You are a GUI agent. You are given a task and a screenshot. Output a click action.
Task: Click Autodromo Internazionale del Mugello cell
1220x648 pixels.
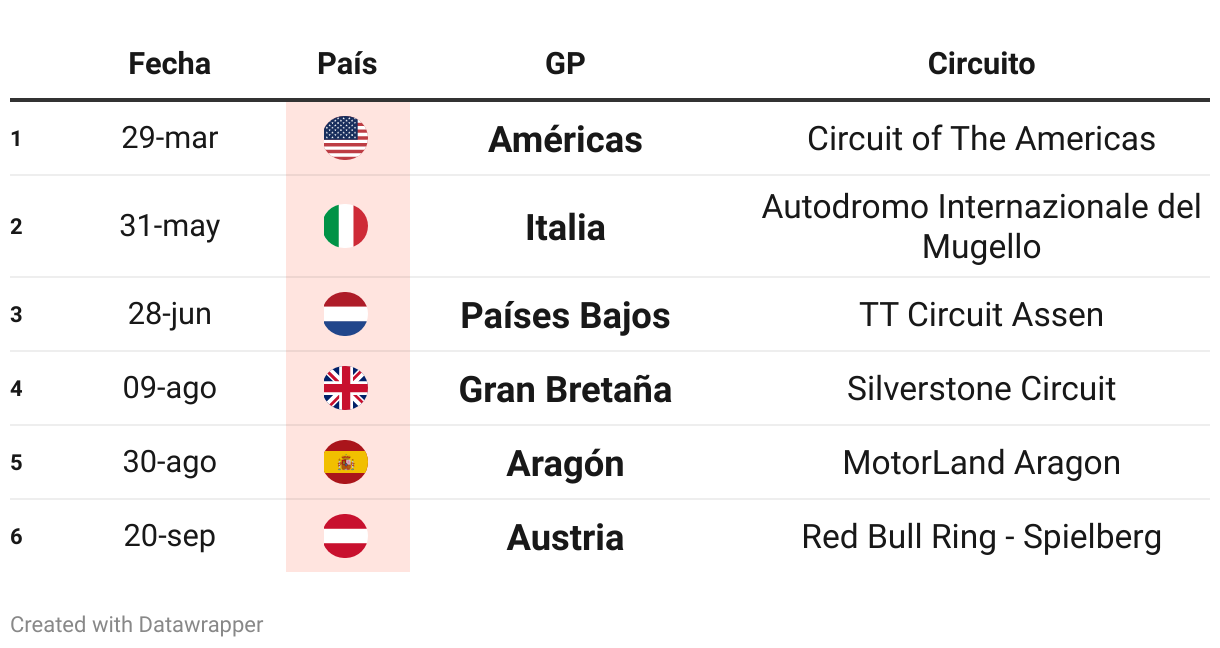[981, 227]
